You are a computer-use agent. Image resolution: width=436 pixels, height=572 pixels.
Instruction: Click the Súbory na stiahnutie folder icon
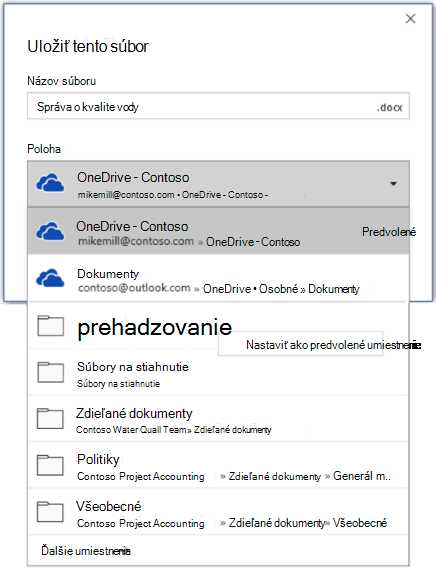(51, 372)
